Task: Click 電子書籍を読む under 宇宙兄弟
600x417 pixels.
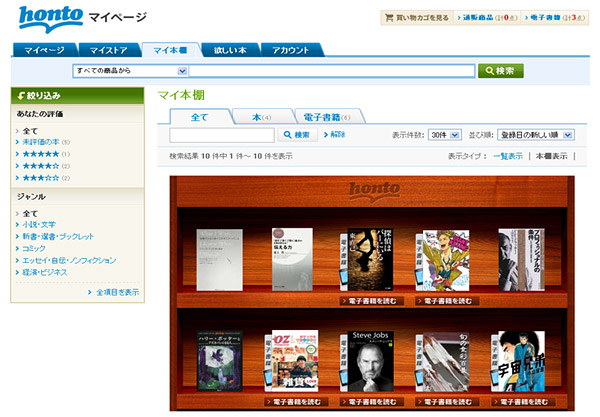Action: pos(523,402)
